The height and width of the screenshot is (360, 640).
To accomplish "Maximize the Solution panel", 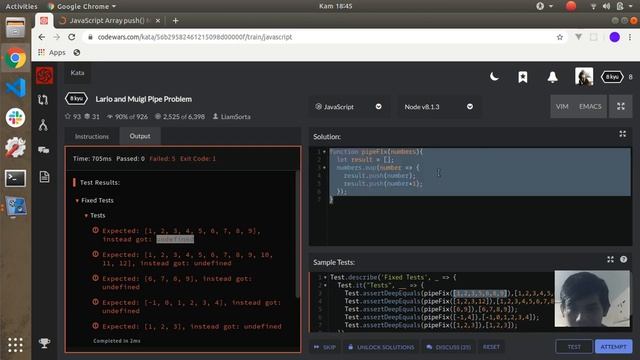I will 622,134.
